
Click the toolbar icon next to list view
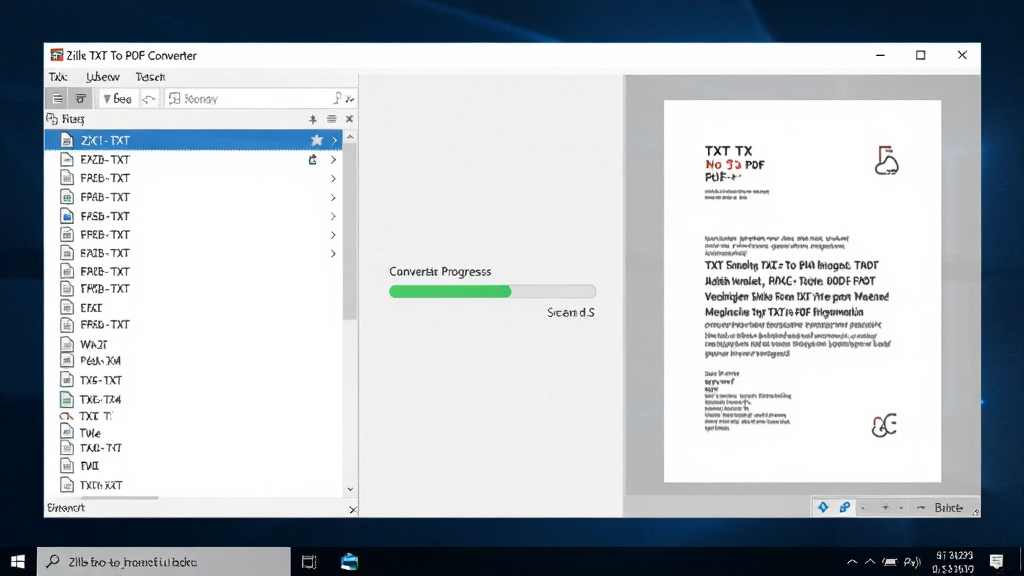click(80, 99)
